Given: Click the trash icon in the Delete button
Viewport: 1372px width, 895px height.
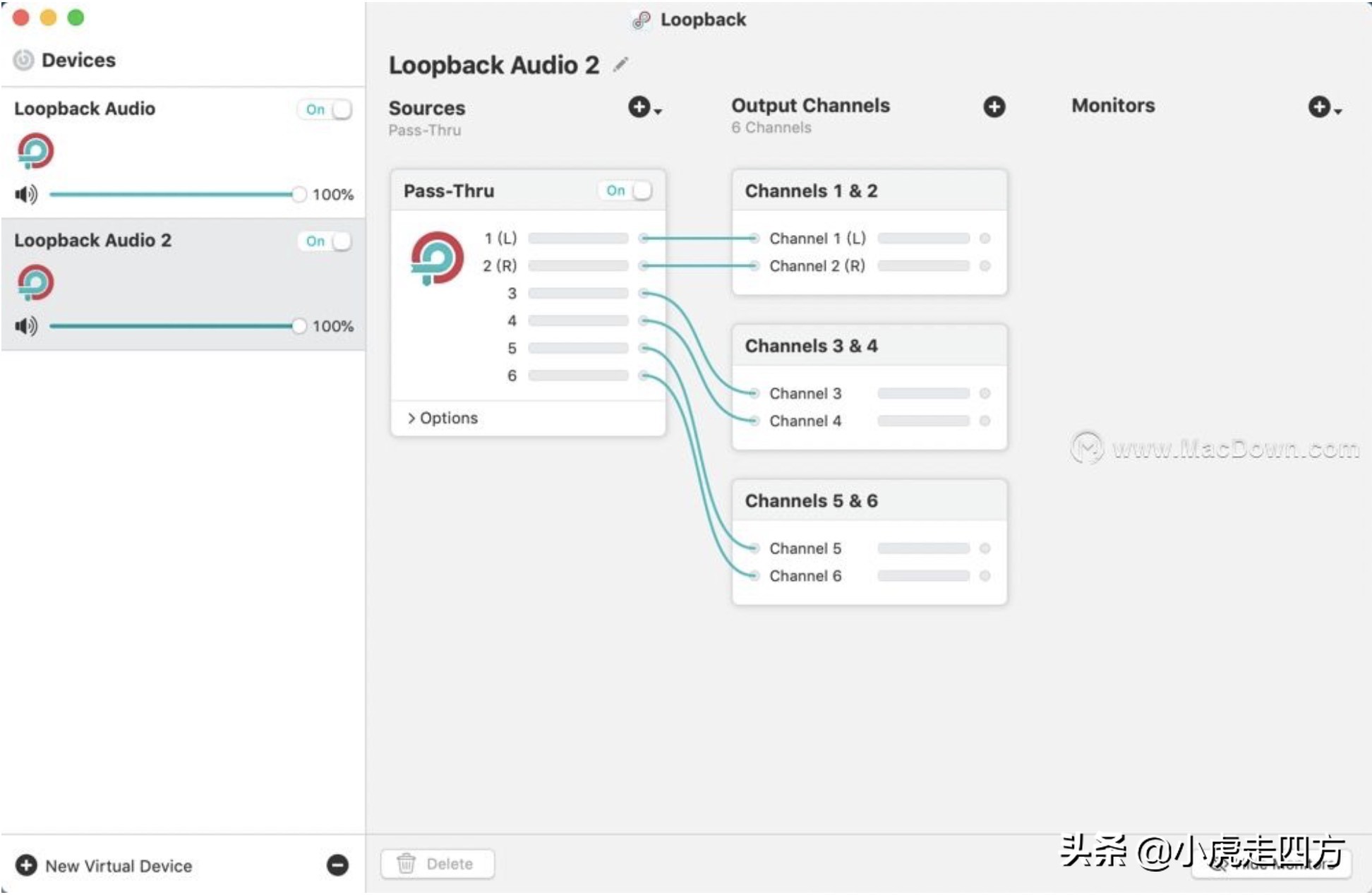Looking at the screenshot, I should tap(407, 863).
